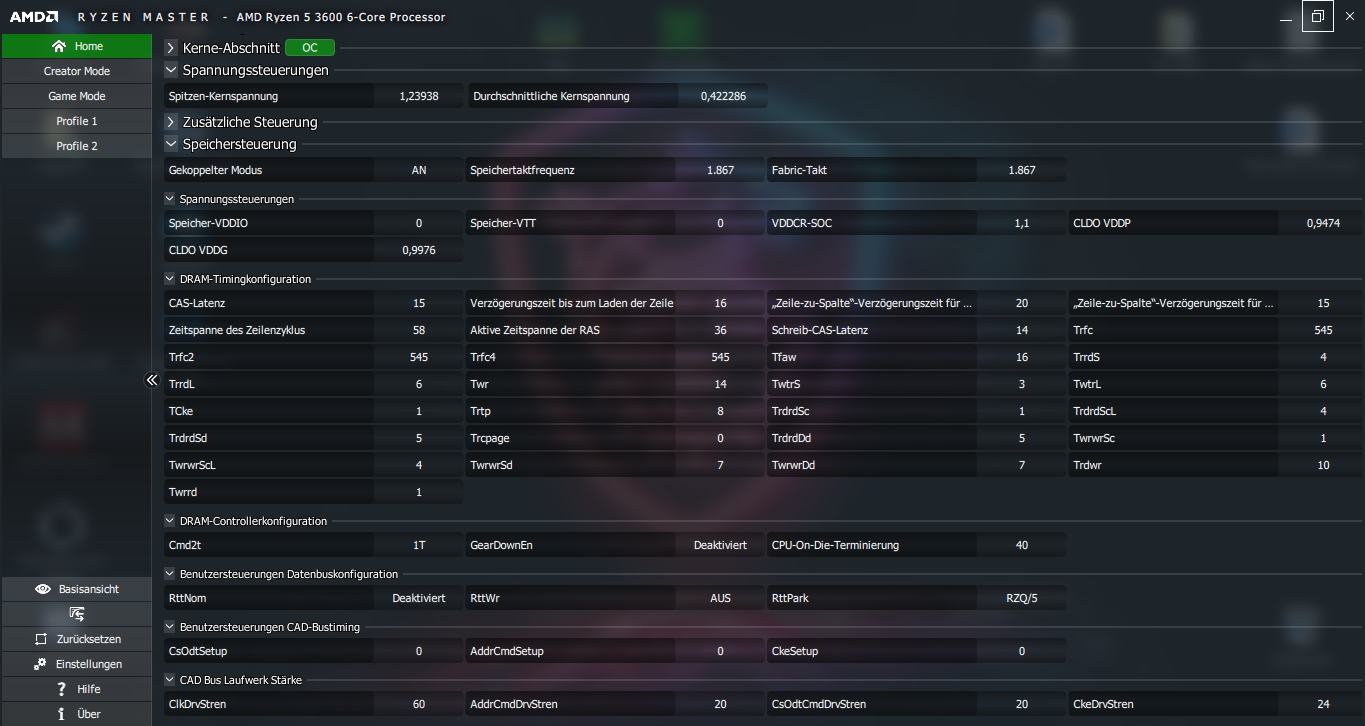Open Einstellungen settings

(x=77, y=664)
